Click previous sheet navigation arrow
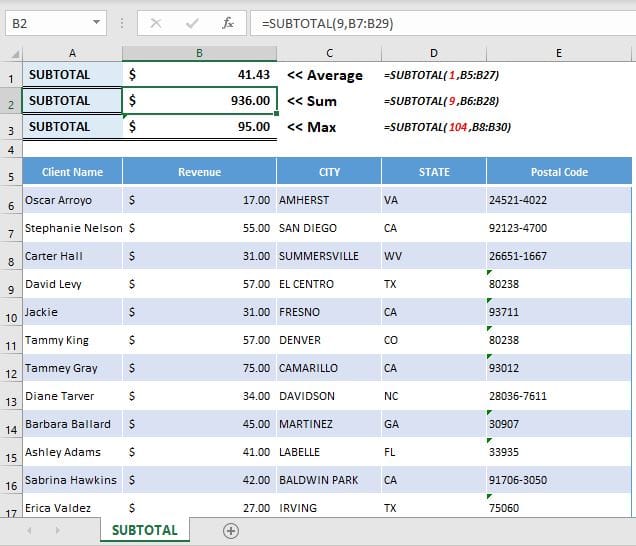Image resolution: width=636 pixels, height=546 pixels. tap(29, 530)
